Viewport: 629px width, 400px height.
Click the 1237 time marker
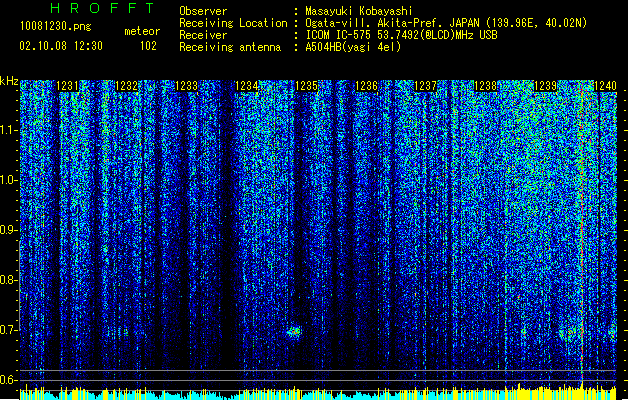click(x=426, y=86)
